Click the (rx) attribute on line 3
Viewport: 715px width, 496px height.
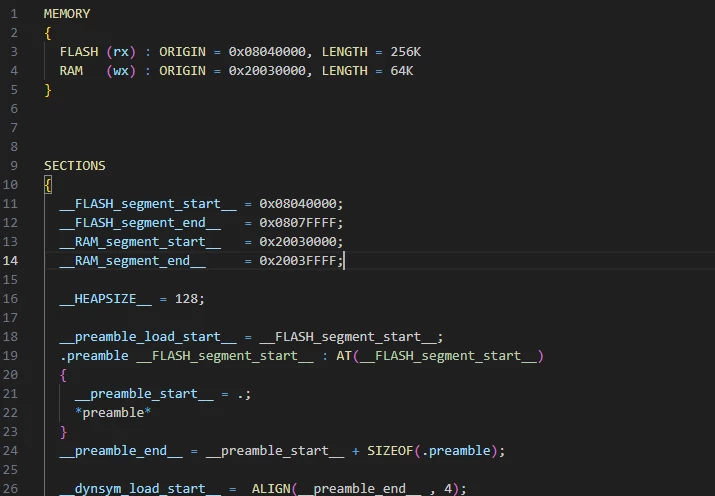point(121,52)
